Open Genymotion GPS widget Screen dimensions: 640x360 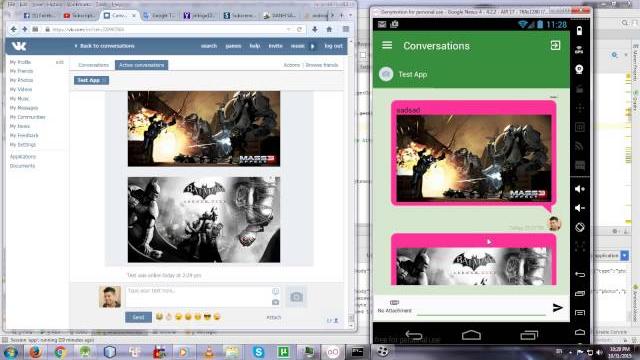point(579,50)
